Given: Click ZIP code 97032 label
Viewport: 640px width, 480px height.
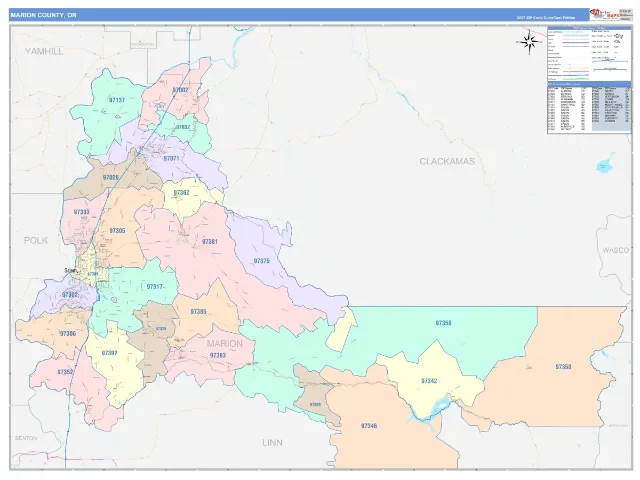Looking at the screenshot, I should click(x=182, y=127).
